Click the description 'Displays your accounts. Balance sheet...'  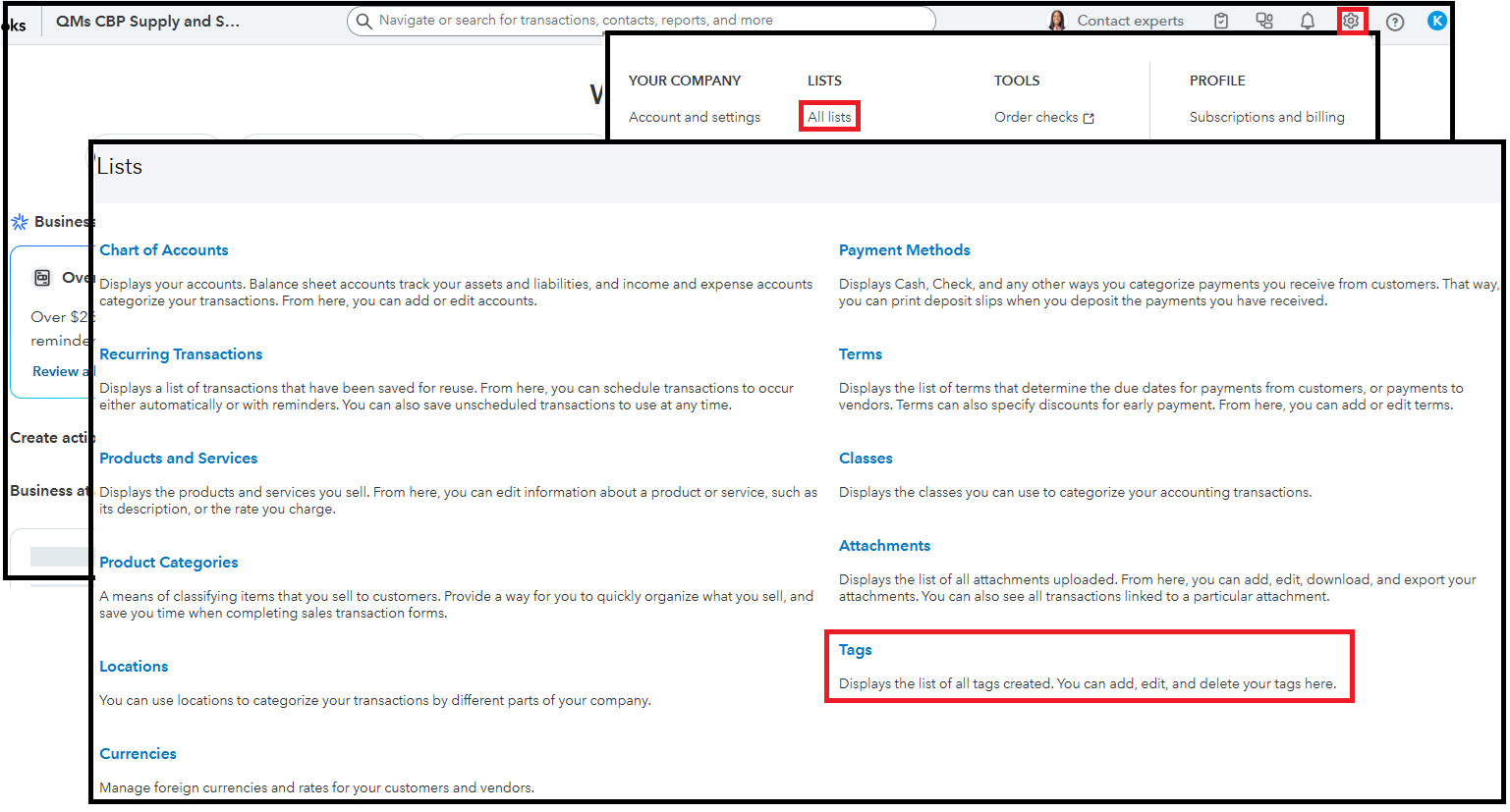click(456, 293)
